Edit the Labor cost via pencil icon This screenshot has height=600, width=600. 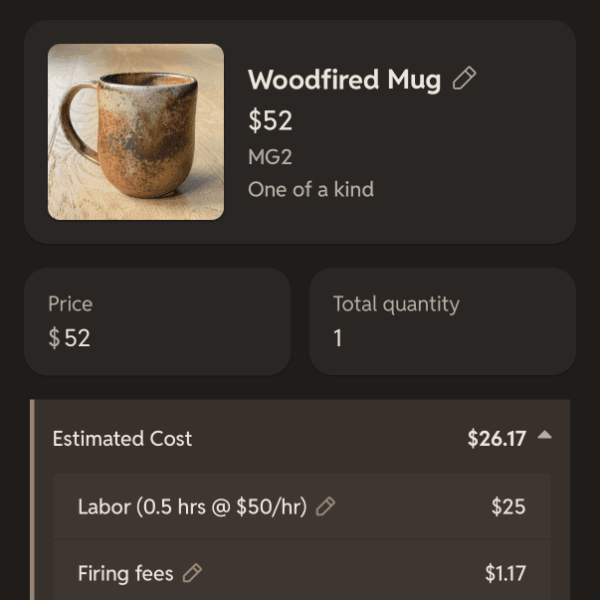coord(325,506)
